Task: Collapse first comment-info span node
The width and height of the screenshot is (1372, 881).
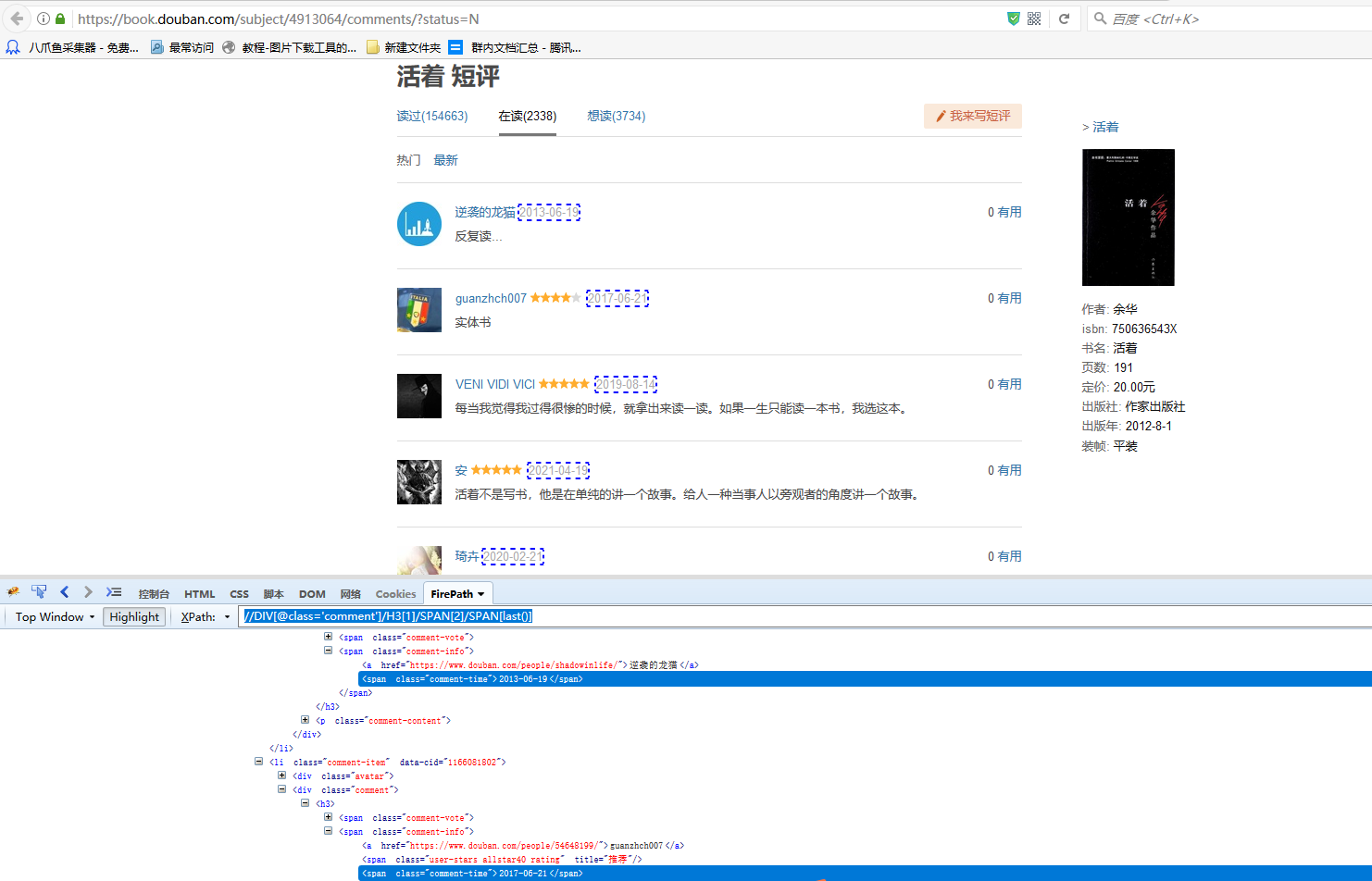Action: click(328, 651)
